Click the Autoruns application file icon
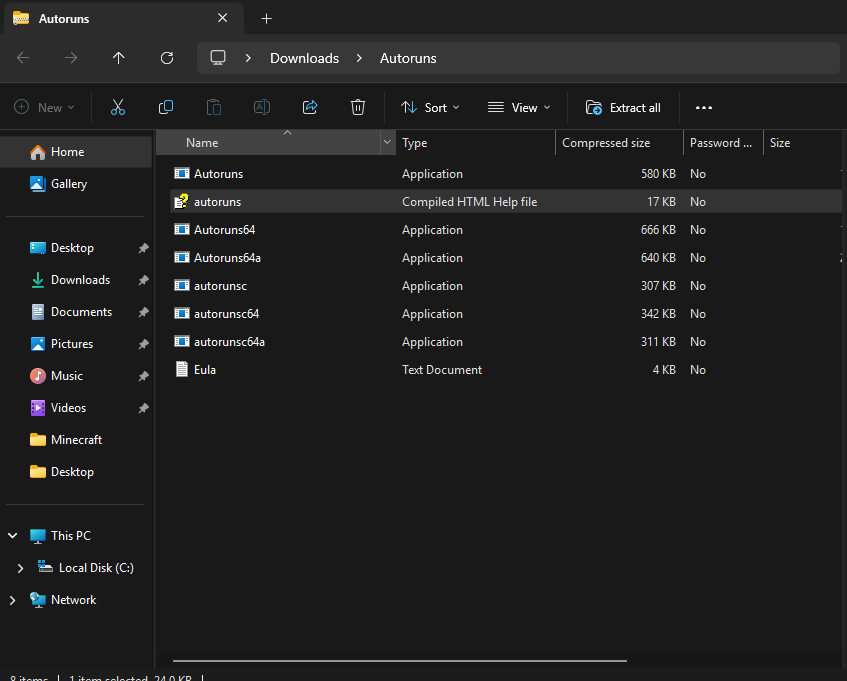This screenshot has width=847, height=681. coord(182,173)
